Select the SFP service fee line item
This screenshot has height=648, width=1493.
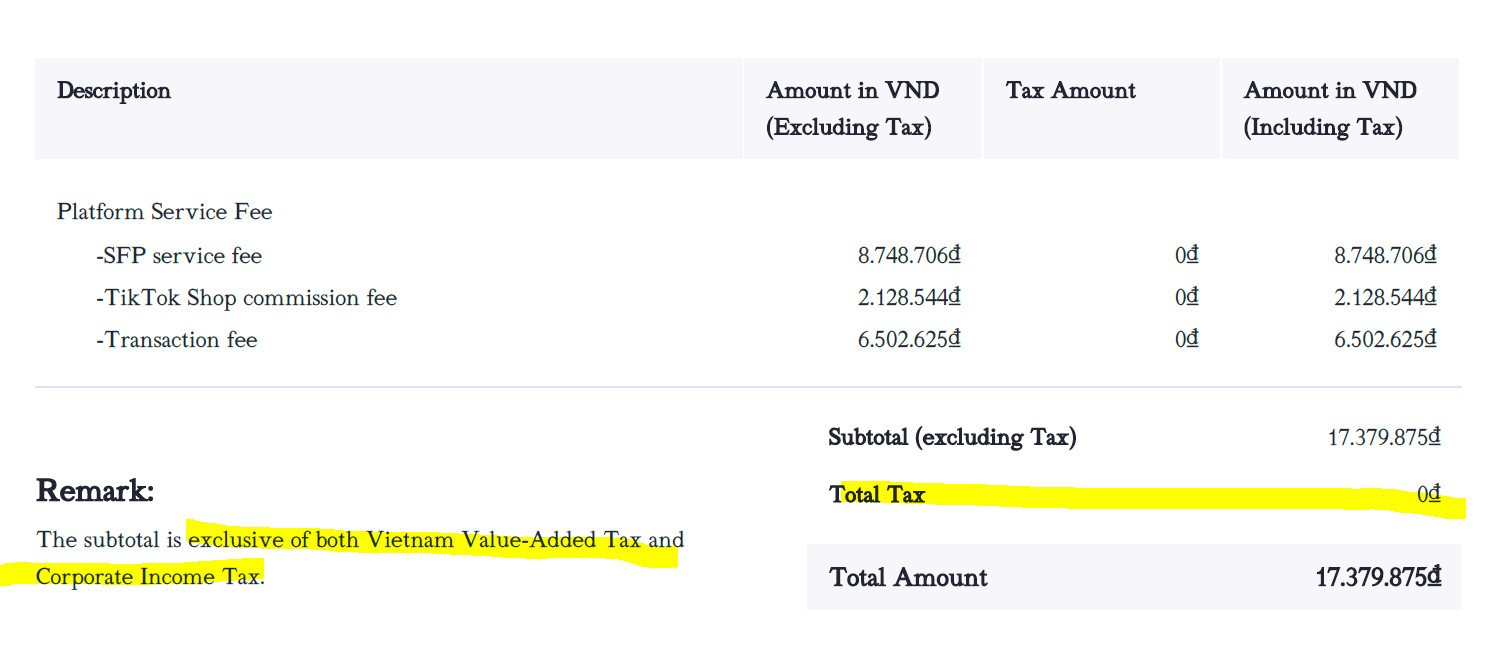179,256
